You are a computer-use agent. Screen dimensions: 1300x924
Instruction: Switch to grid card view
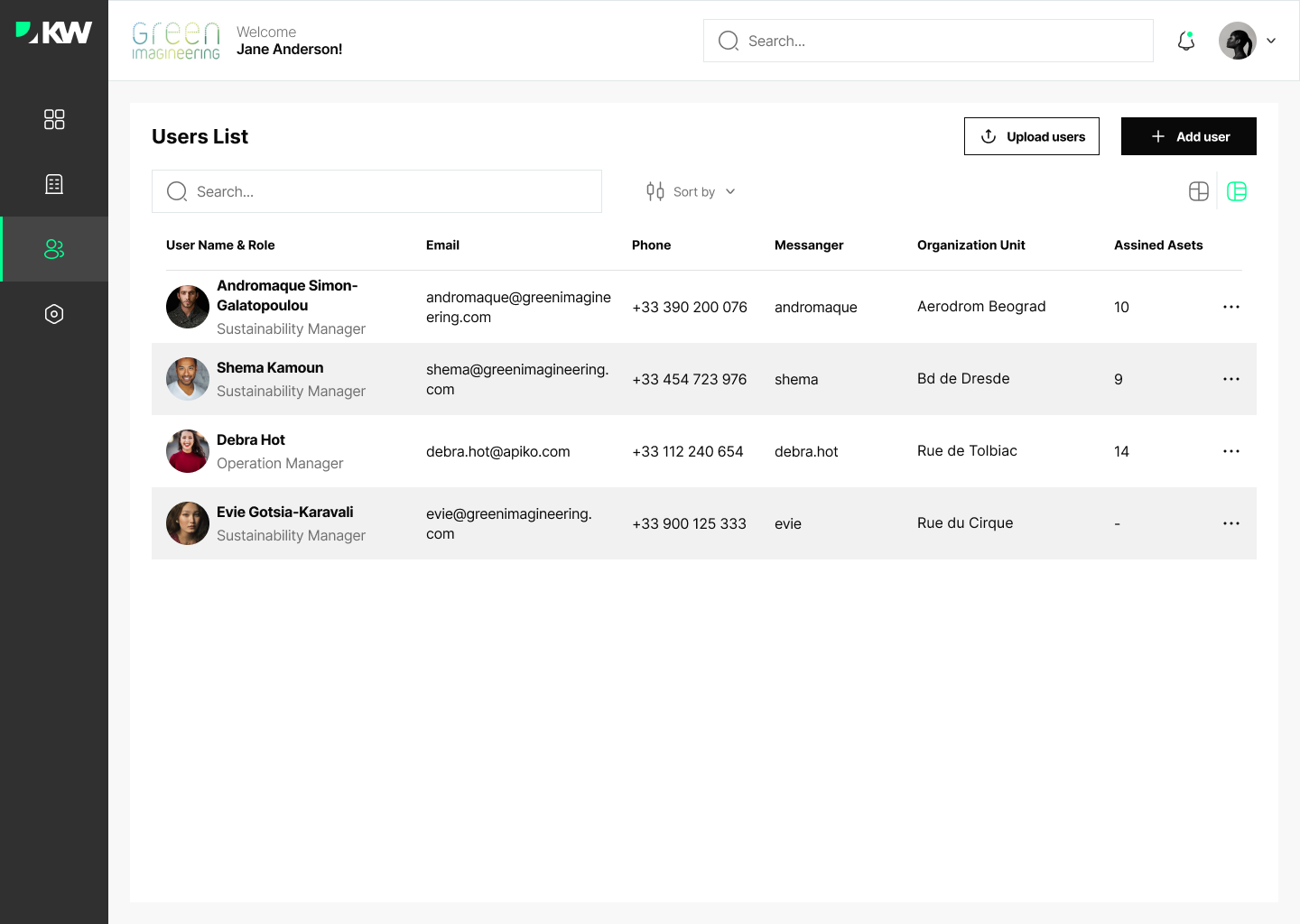tap(1199, 191)
